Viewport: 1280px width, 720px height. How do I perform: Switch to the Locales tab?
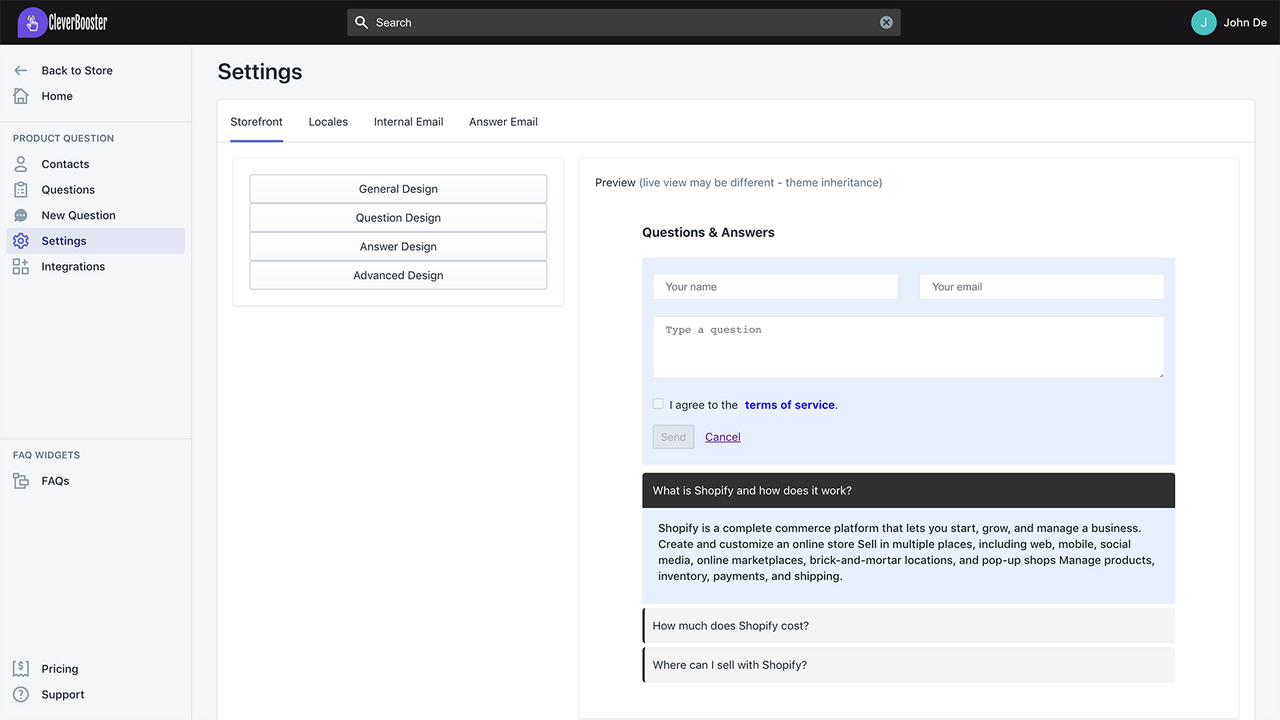328,121
